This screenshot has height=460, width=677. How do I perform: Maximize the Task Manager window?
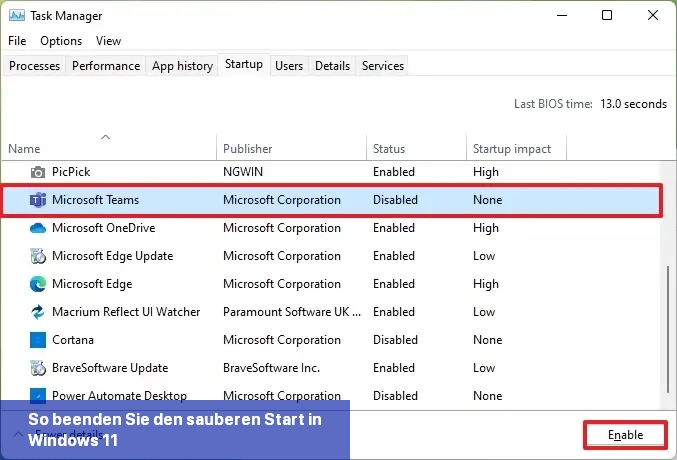coord(607,16)
